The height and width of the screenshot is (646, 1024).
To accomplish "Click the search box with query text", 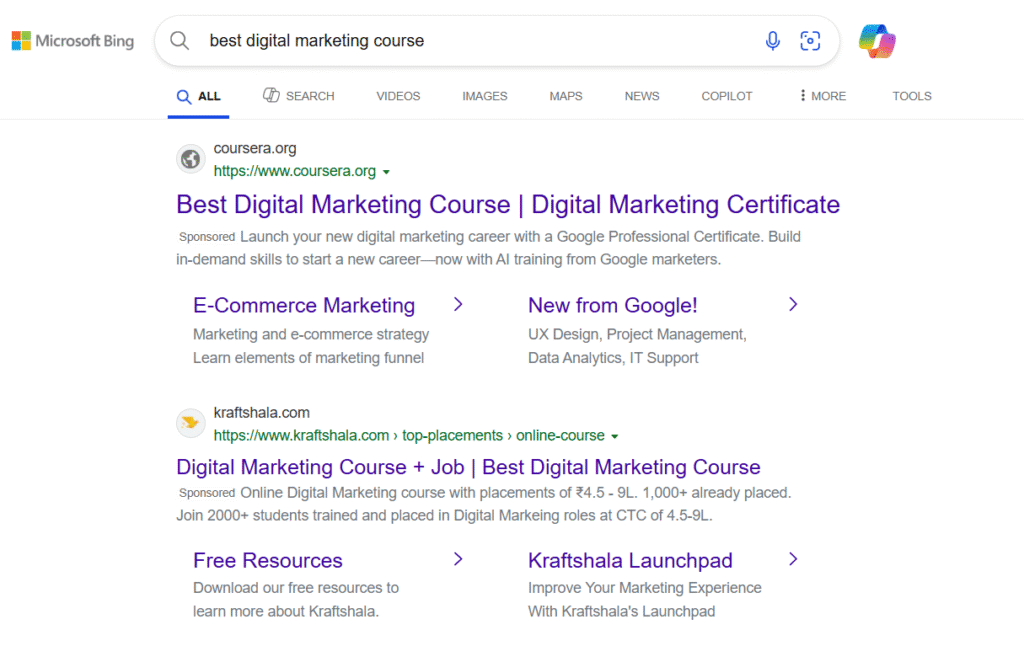I will 497,40.
